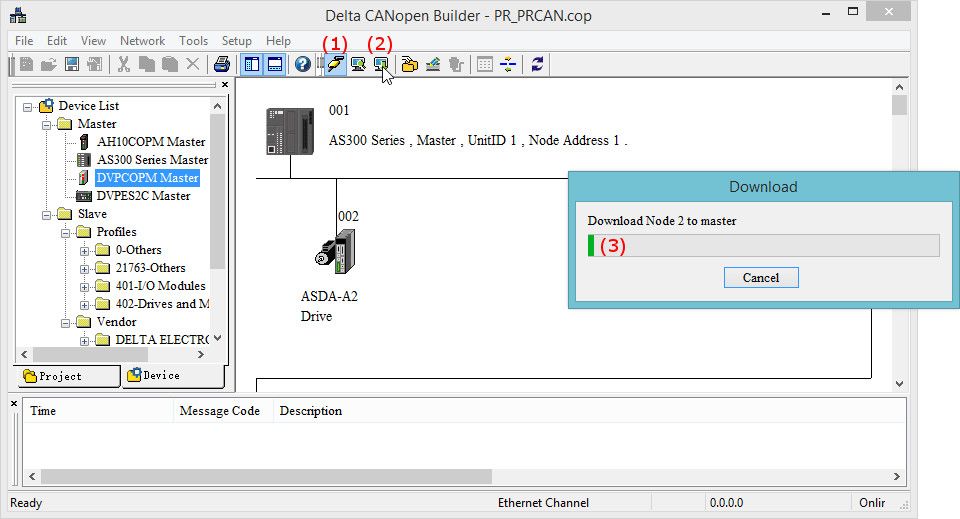This screenshot has width=960, height=519.
Task: Cancel the download in the dialog
Action: 760,277
